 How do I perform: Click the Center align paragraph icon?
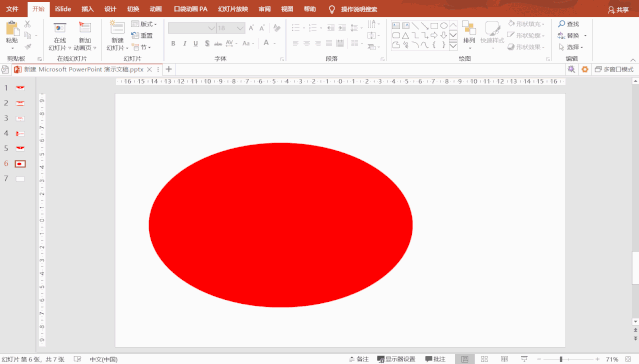click(307, 43)
